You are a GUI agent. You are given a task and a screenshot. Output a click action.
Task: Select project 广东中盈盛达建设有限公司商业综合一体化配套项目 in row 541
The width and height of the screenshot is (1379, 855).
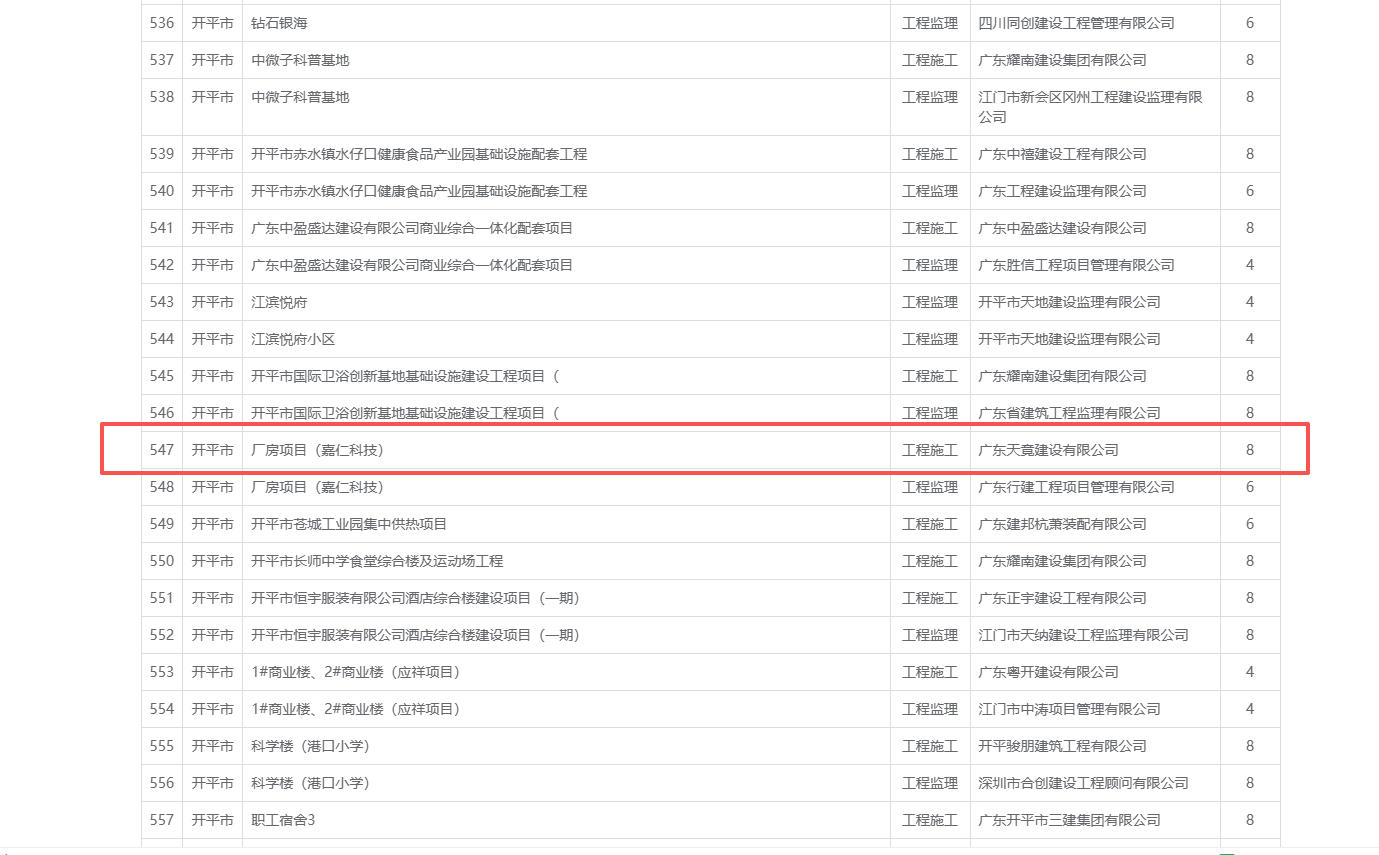tap(412, 228)
